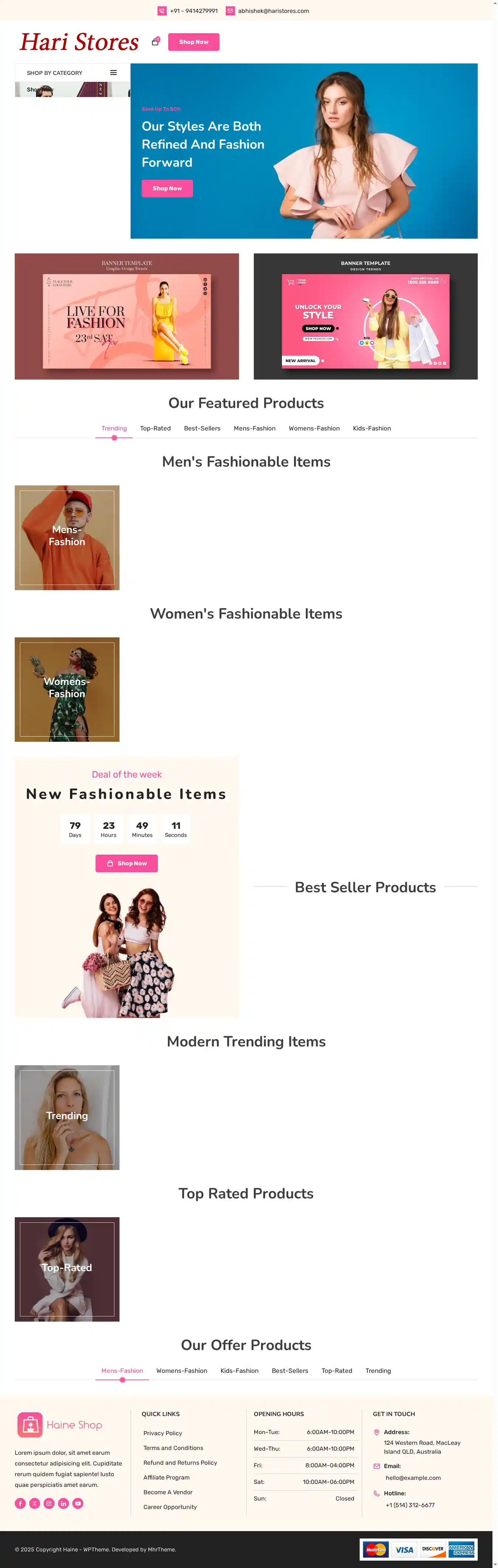
Task: Open the Privacy Policy link
Action: [163, 1433]
